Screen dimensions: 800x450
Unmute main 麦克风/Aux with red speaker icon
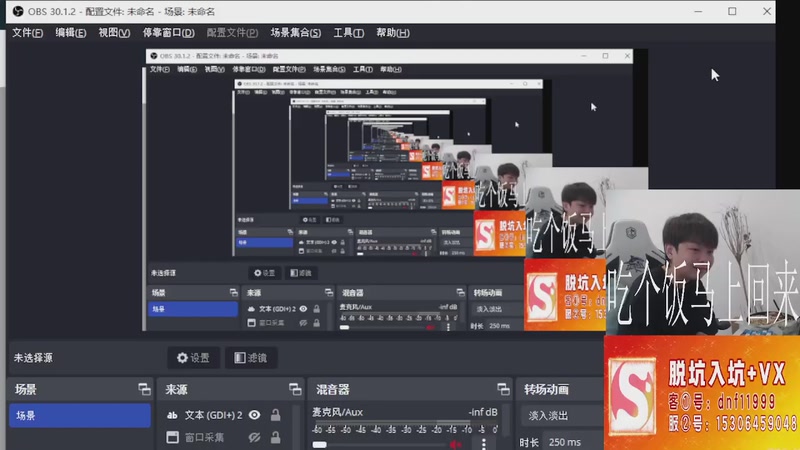coord(455,445)
